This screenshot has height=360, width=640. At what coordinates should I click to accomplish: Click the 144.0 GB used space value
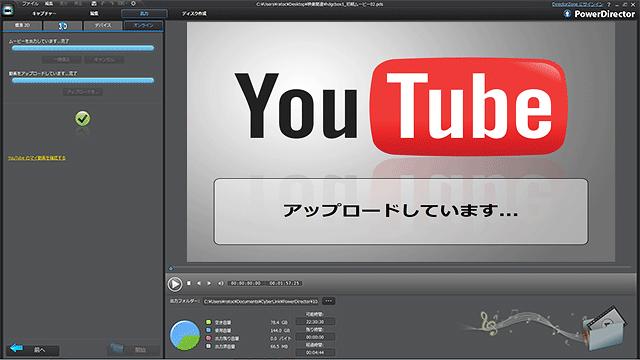coord(280,330)
